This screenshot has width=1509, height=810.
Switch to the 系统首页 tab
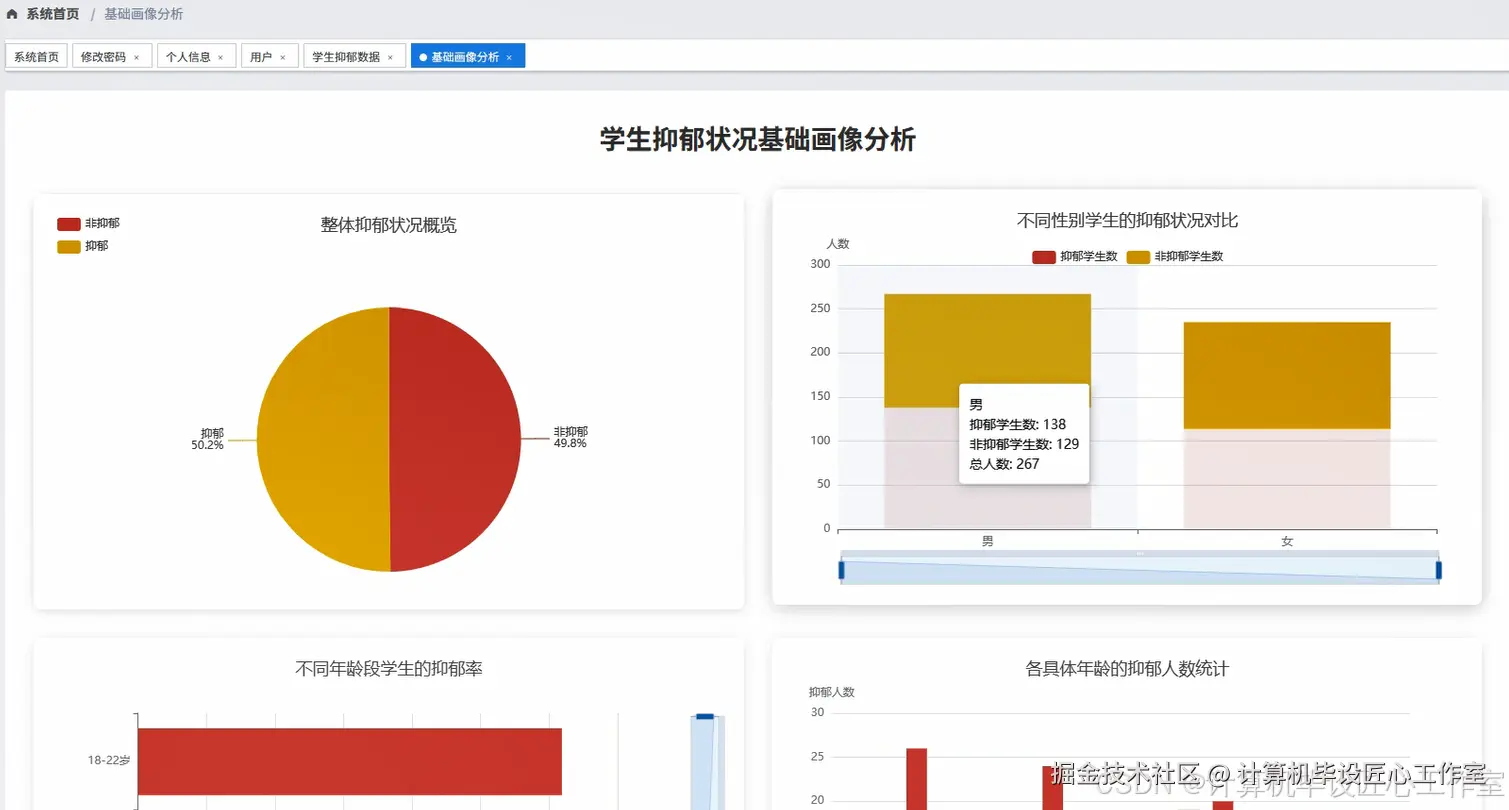[36, 57]
